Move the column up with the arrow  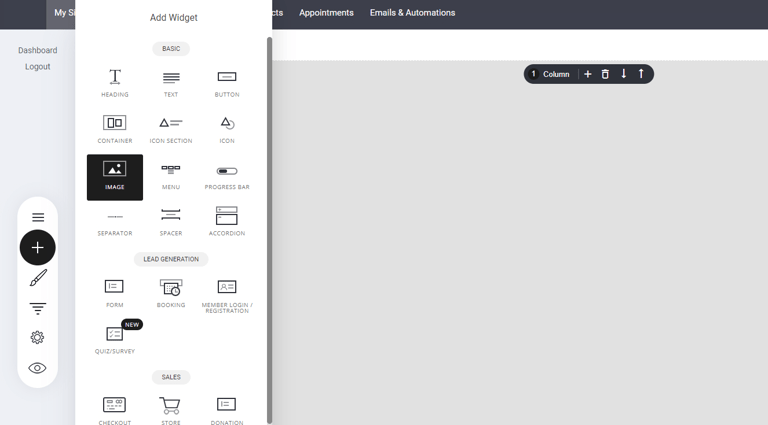tap(641, 74)
